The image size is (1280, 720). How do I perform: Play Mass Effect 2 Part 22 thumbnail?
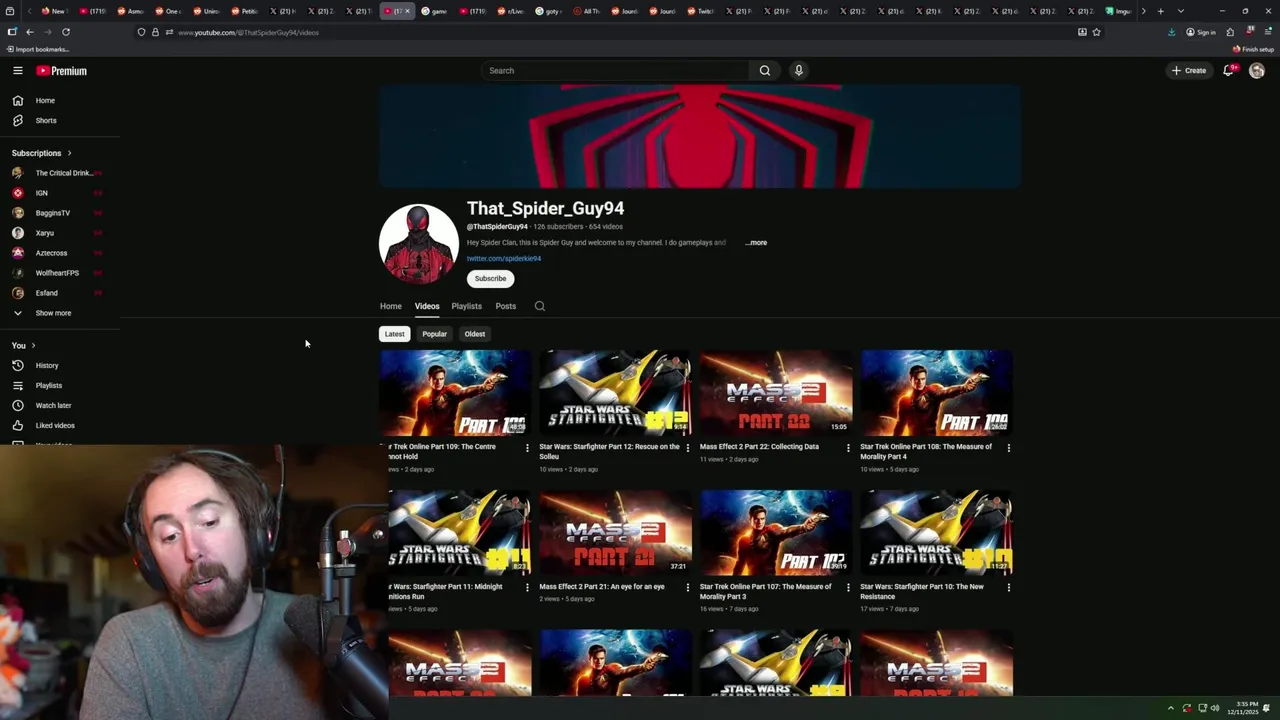pos(775,392)
